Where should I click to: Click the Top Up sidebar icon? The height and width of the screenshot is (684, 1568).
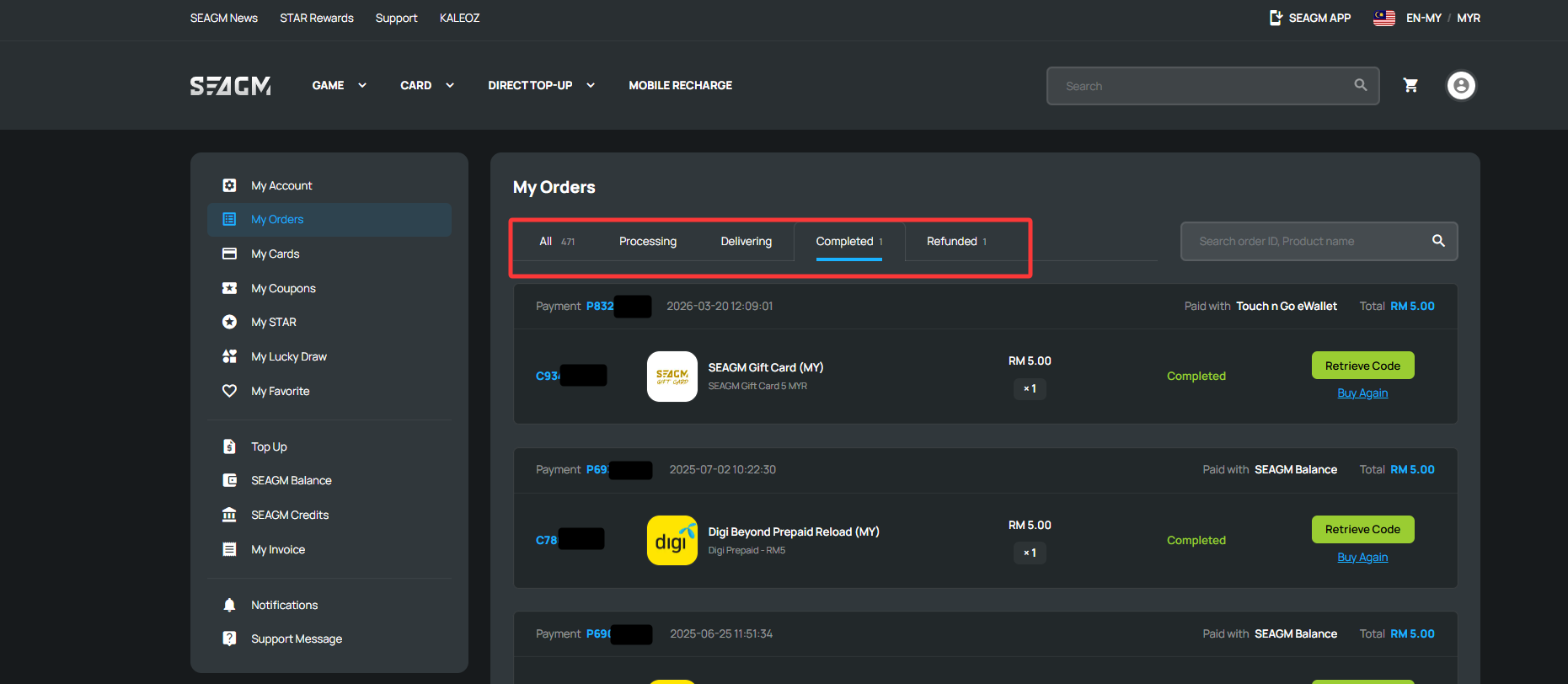(229, 446)
